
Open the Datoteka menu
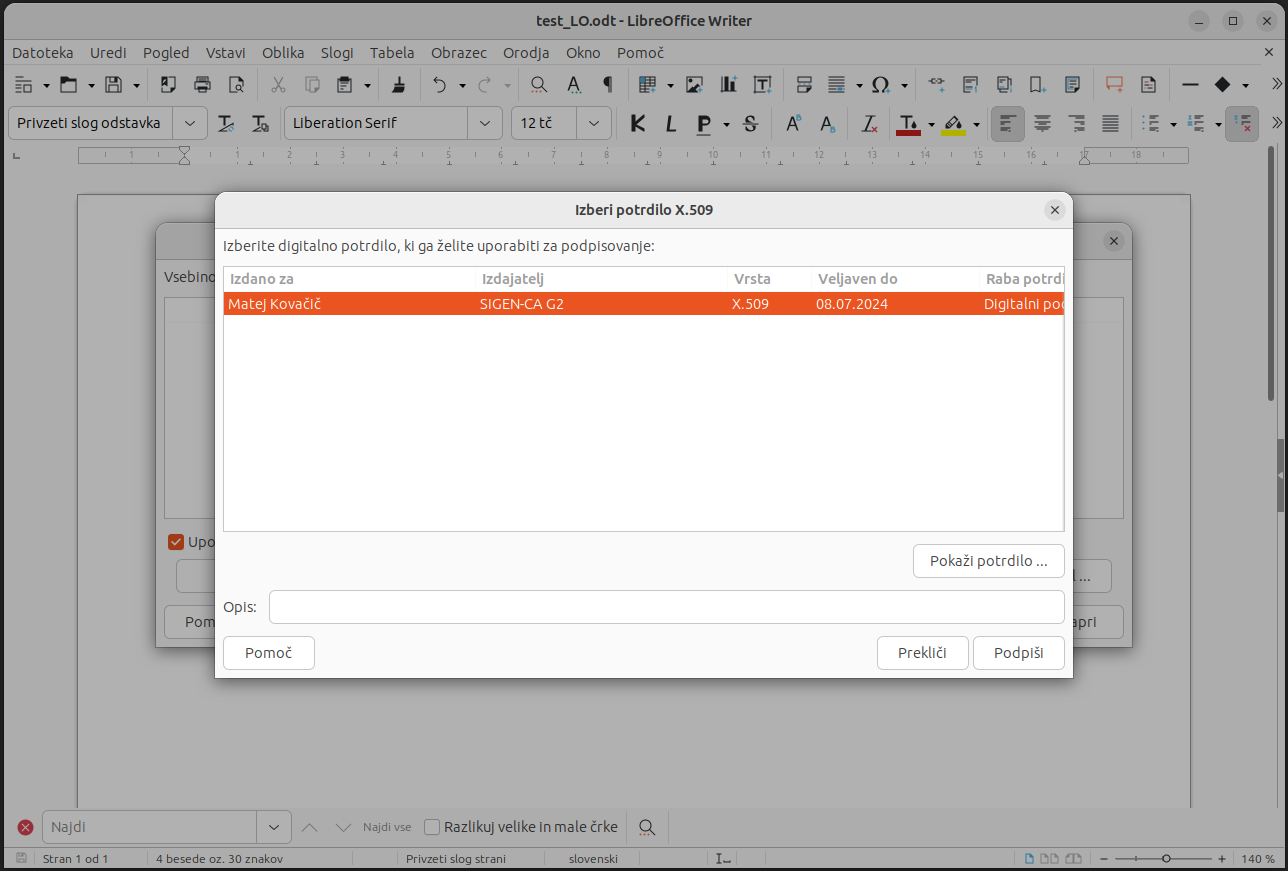(43, 53)
